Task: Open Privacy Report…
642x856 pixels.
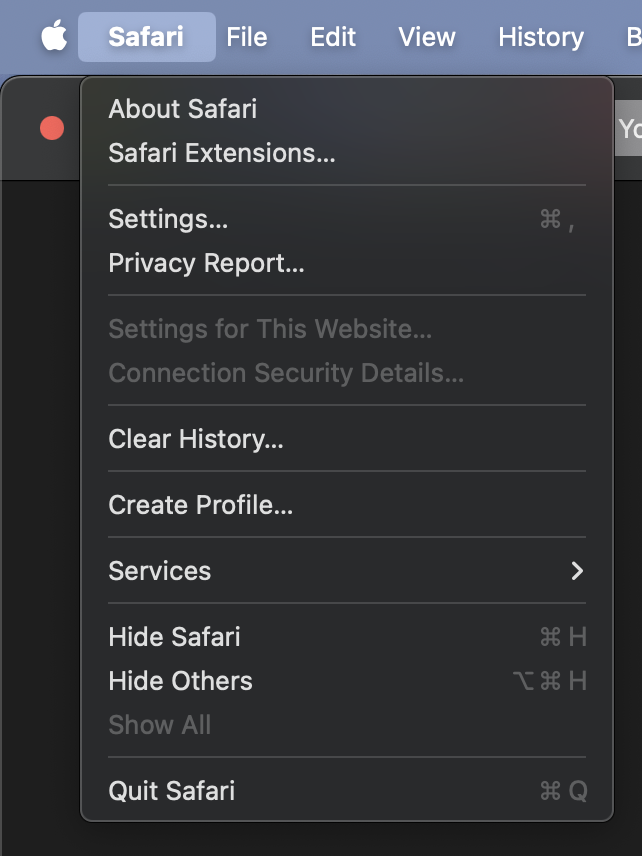Action: coord(347,264)
